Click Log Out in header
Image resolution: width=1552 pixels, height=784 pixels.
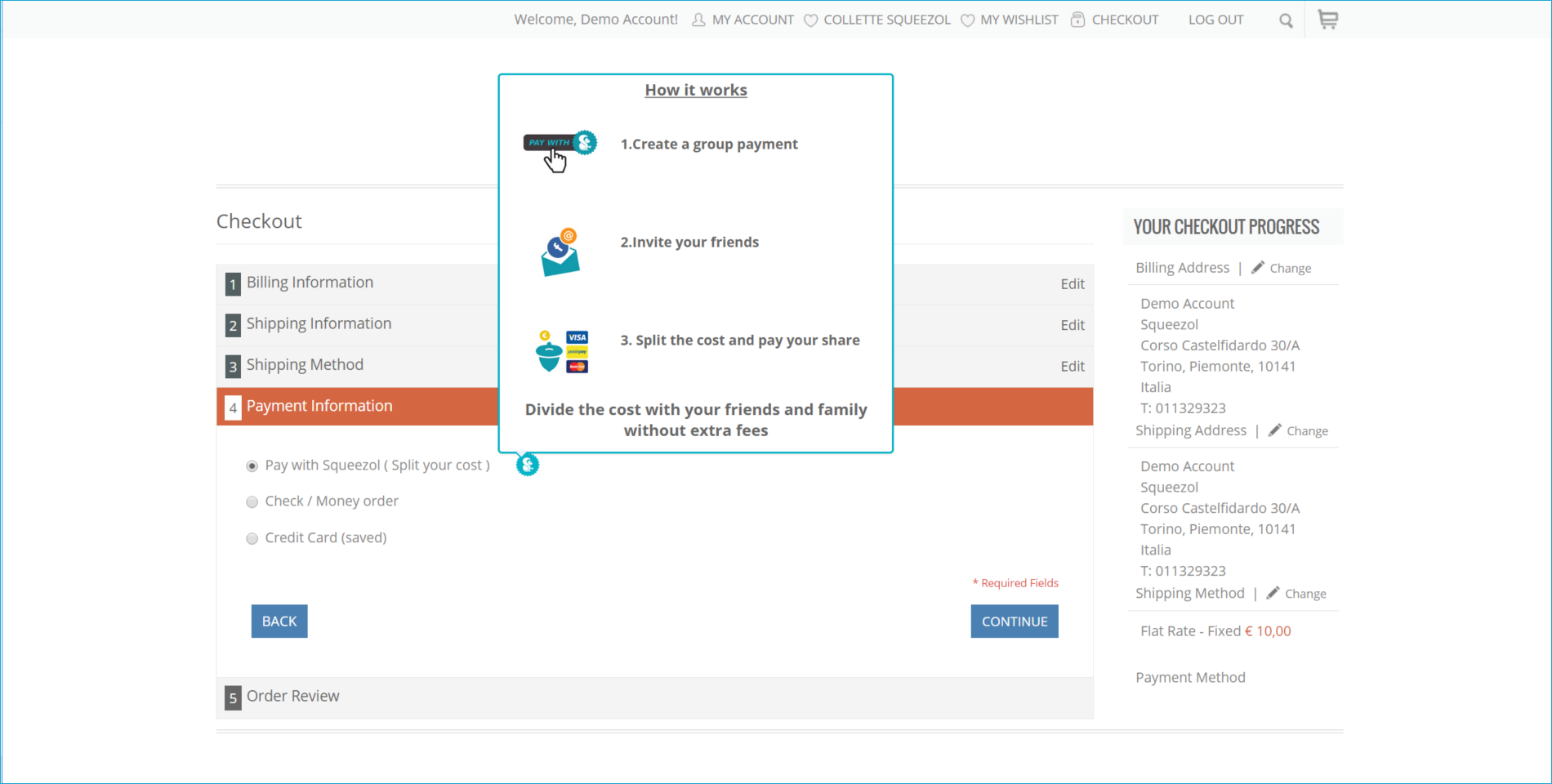coord(1215,20)
